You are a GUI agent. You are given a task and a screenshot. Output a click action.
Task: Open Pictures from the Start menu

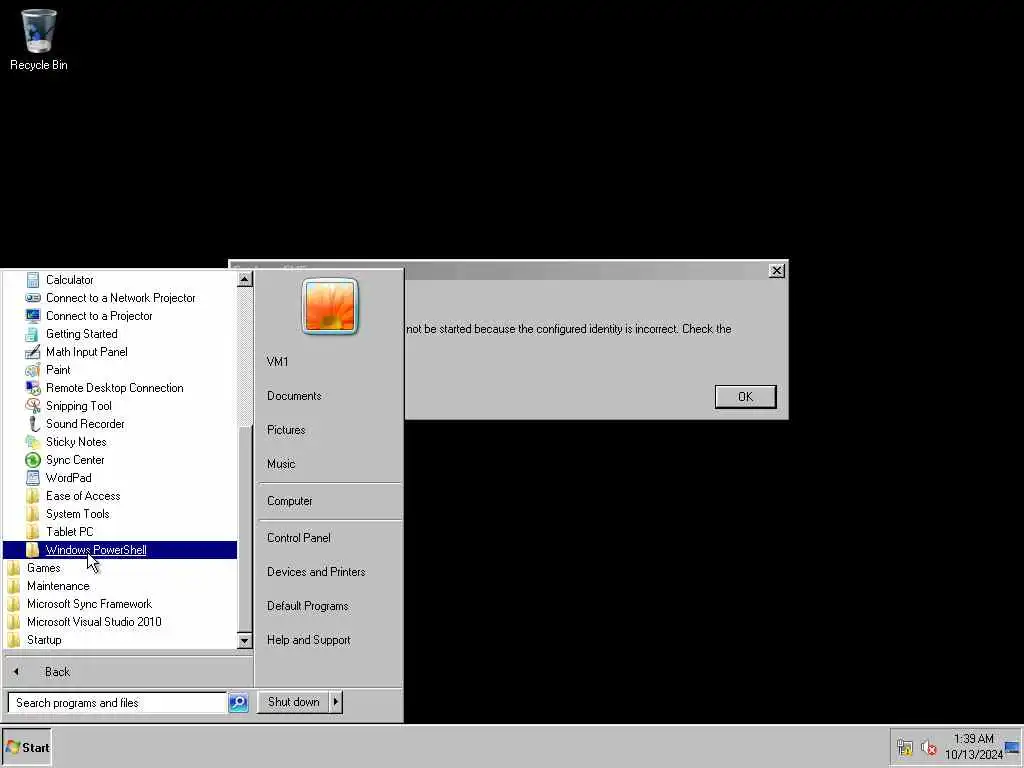point(286,430)
